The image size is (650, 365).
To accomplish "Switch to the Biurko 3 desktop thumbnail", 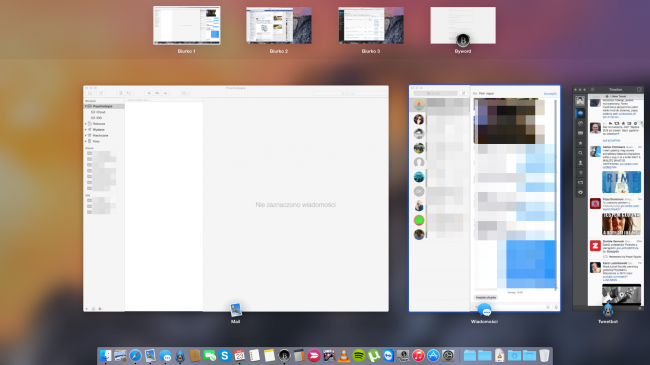I will pyautogui.click(x=371, y=25).
